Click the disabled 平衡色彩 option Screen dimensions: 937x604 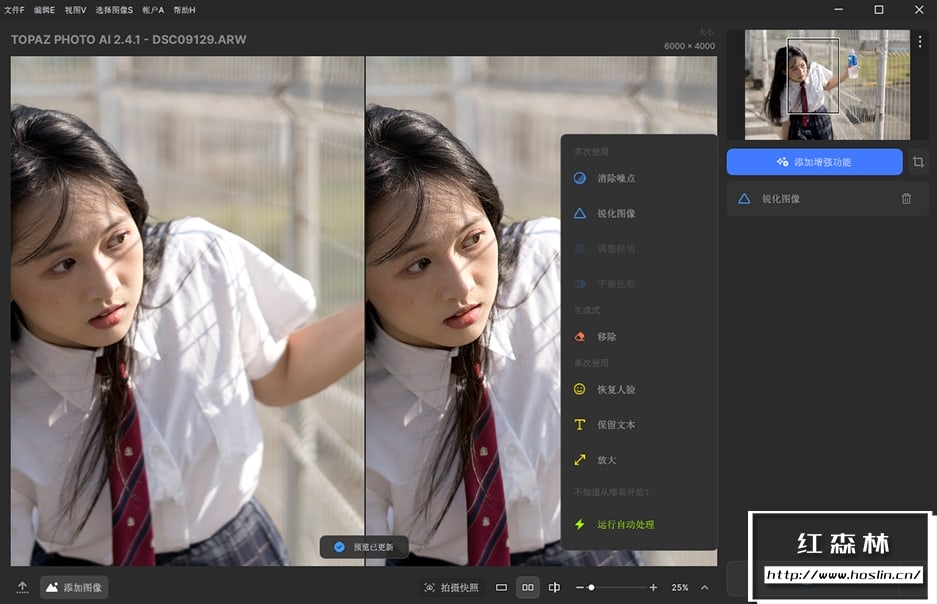(x=639, y=284)
